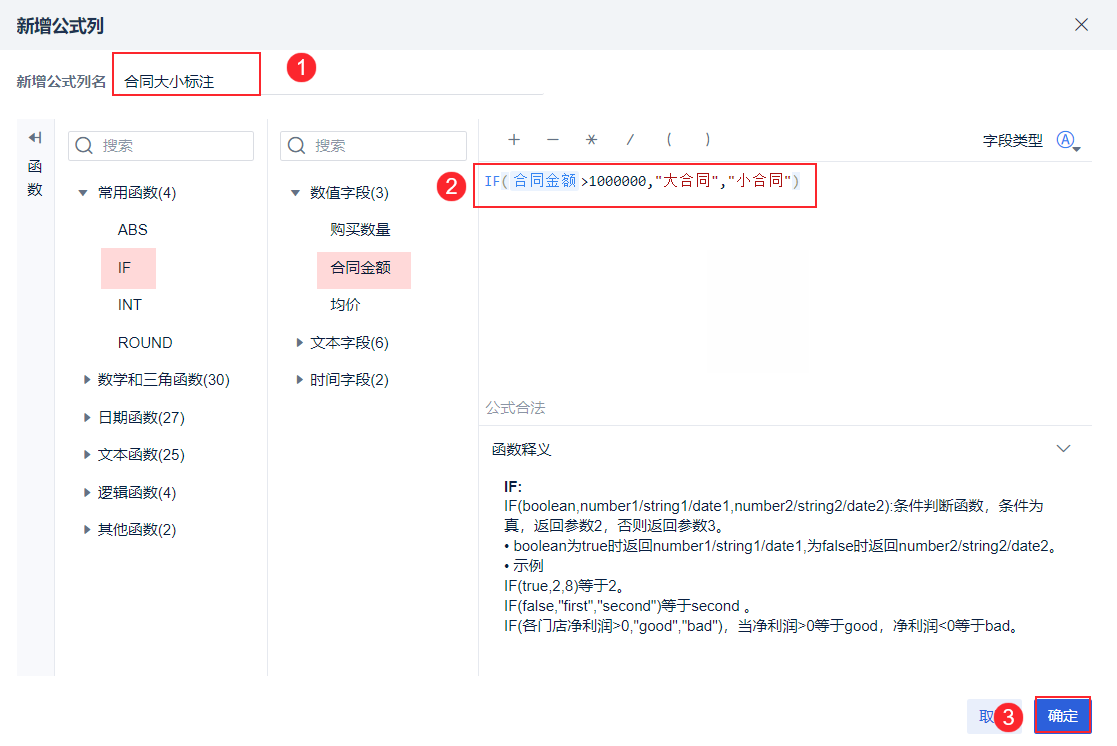Expand the 日期函数(27) group

click(86, 418)
